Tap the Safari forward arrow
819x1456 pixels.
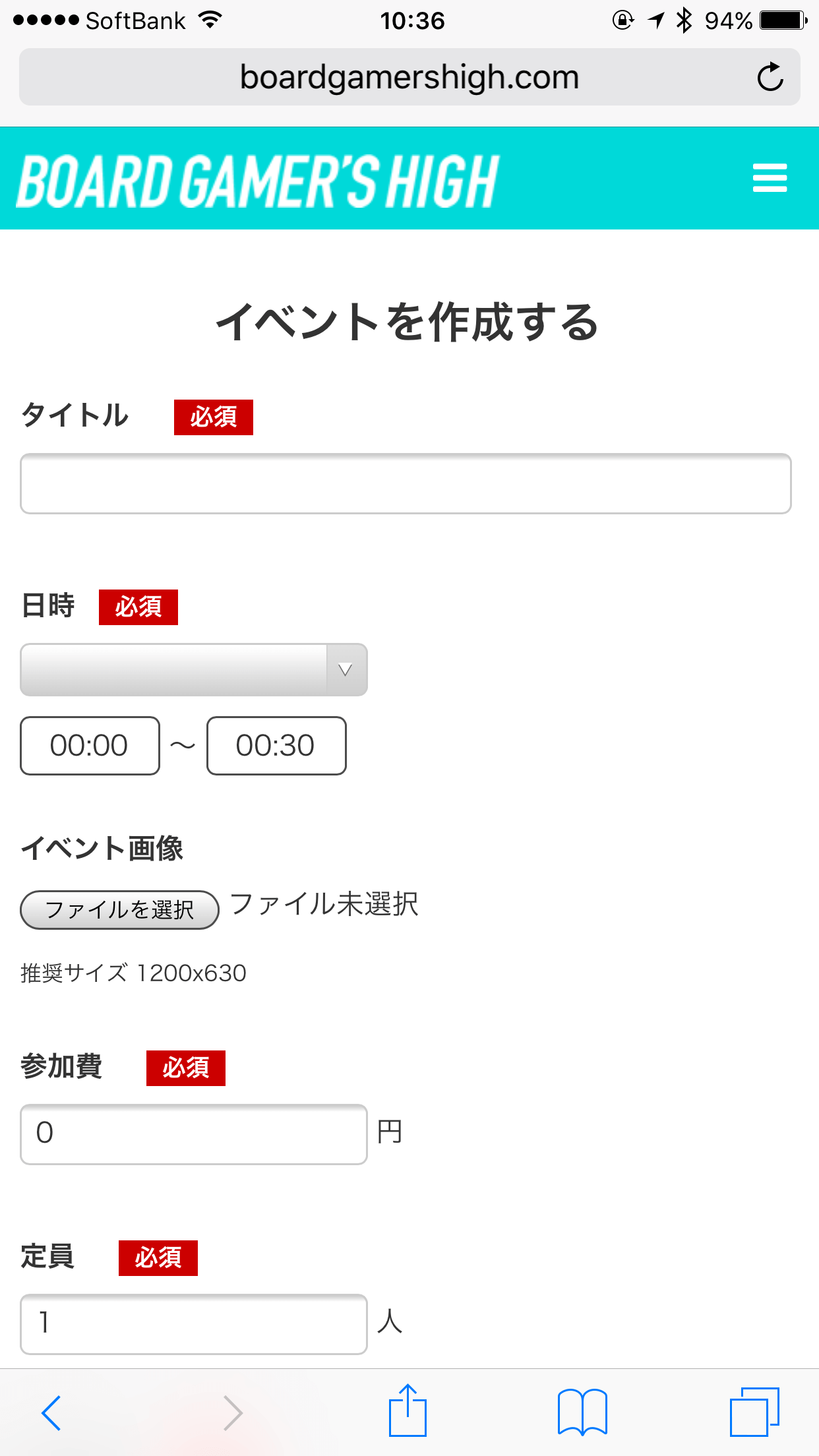click(232, 1412)
